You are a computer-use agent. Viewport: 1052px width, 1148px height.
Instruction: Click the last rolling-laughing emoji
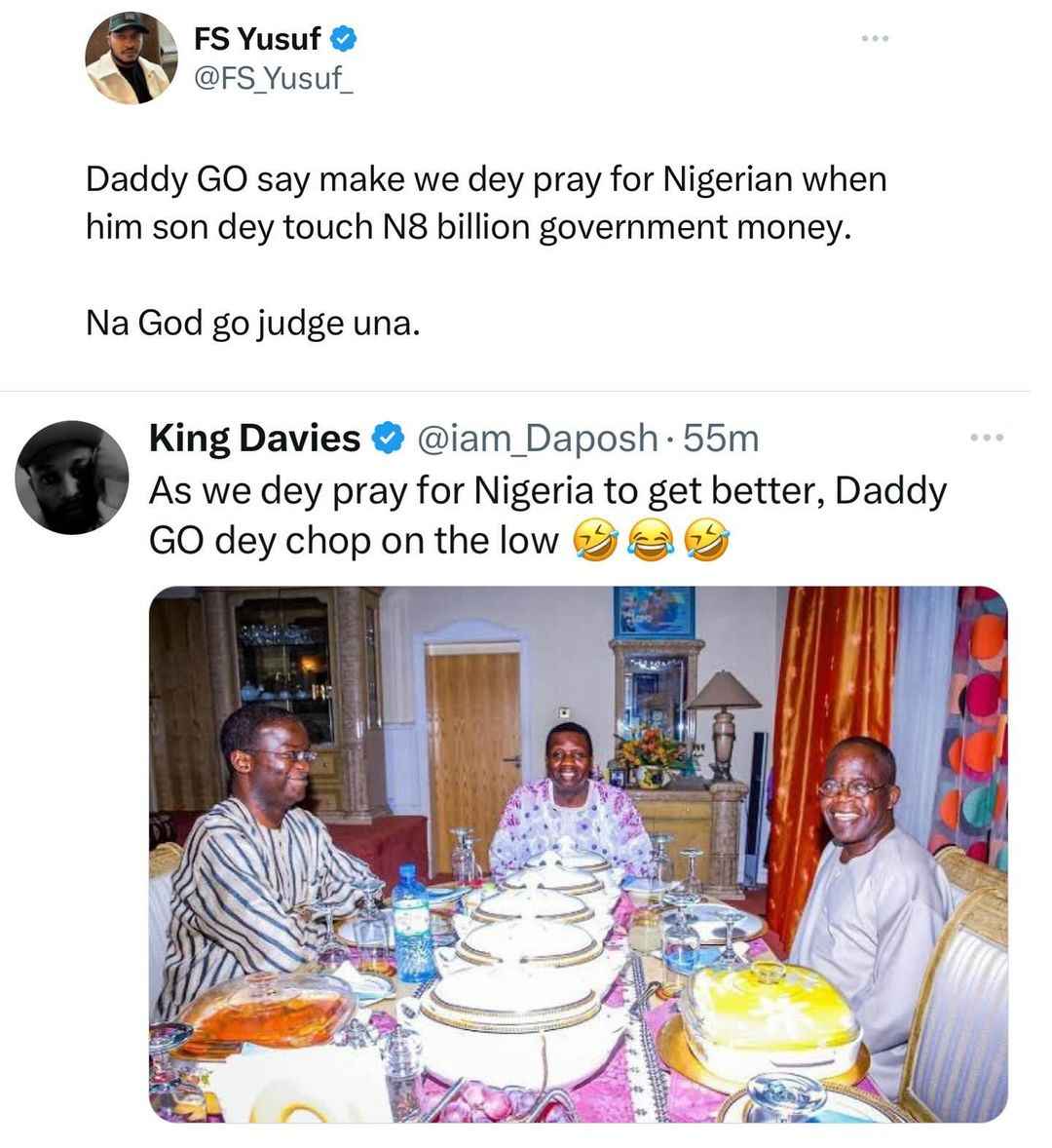[x=707, y=542]
